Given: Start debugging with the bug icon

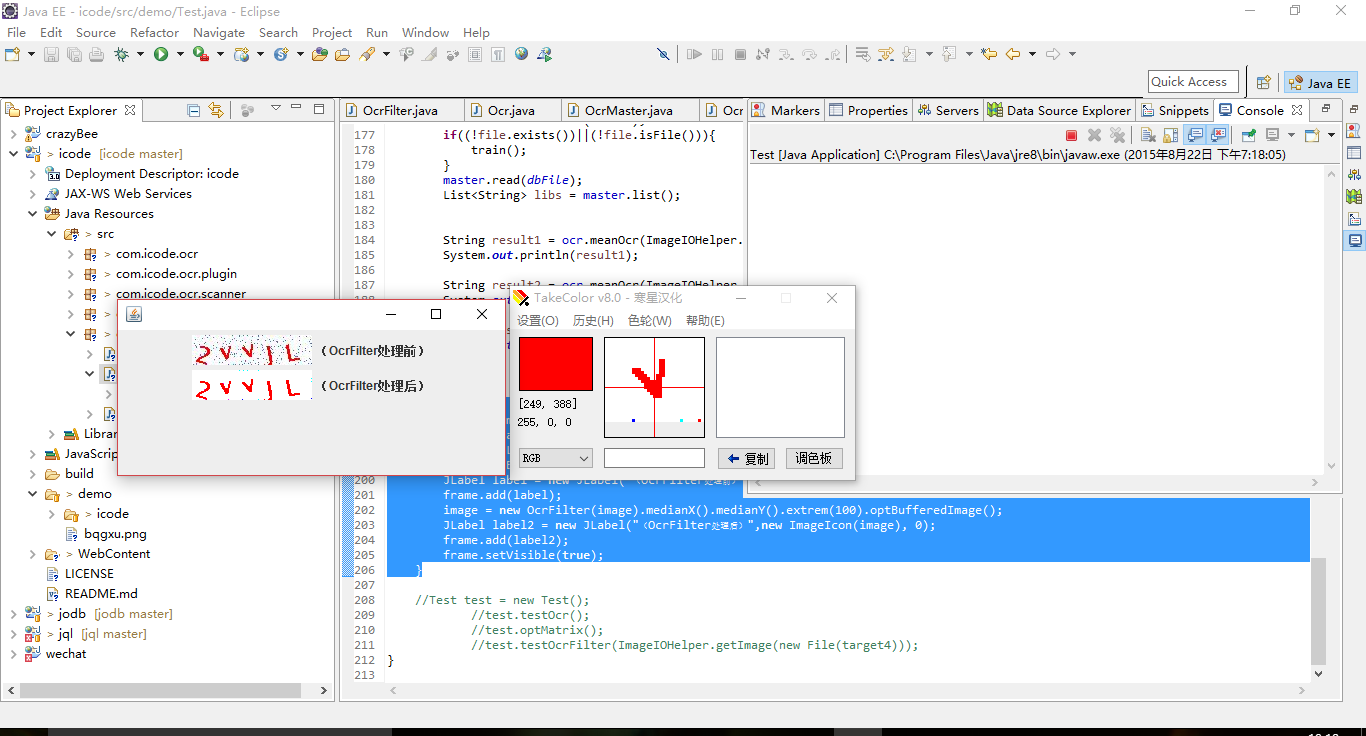Looking at the screenshot, I should [122, 55].
